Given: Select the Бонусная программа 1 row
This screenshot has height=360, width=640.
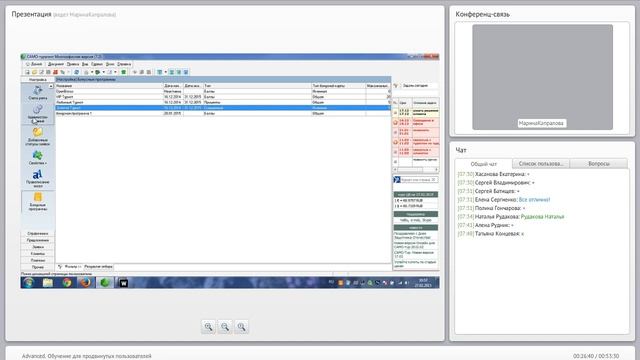Looking at the screenshot, I should click(x=223, y=113).
